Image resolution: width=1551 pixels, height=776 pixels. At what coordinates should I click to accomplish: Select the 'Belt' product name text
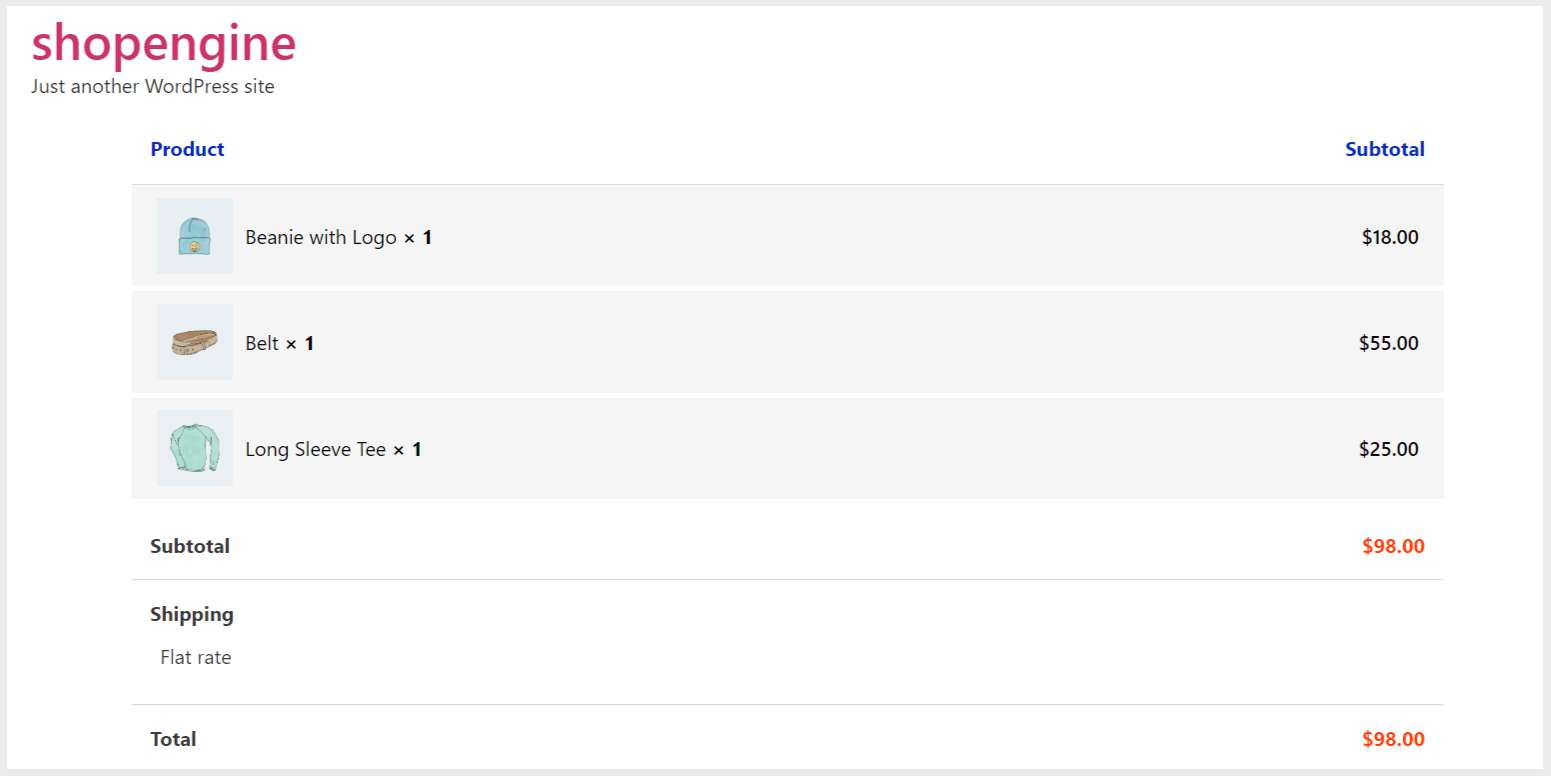[x=262, y=343]
